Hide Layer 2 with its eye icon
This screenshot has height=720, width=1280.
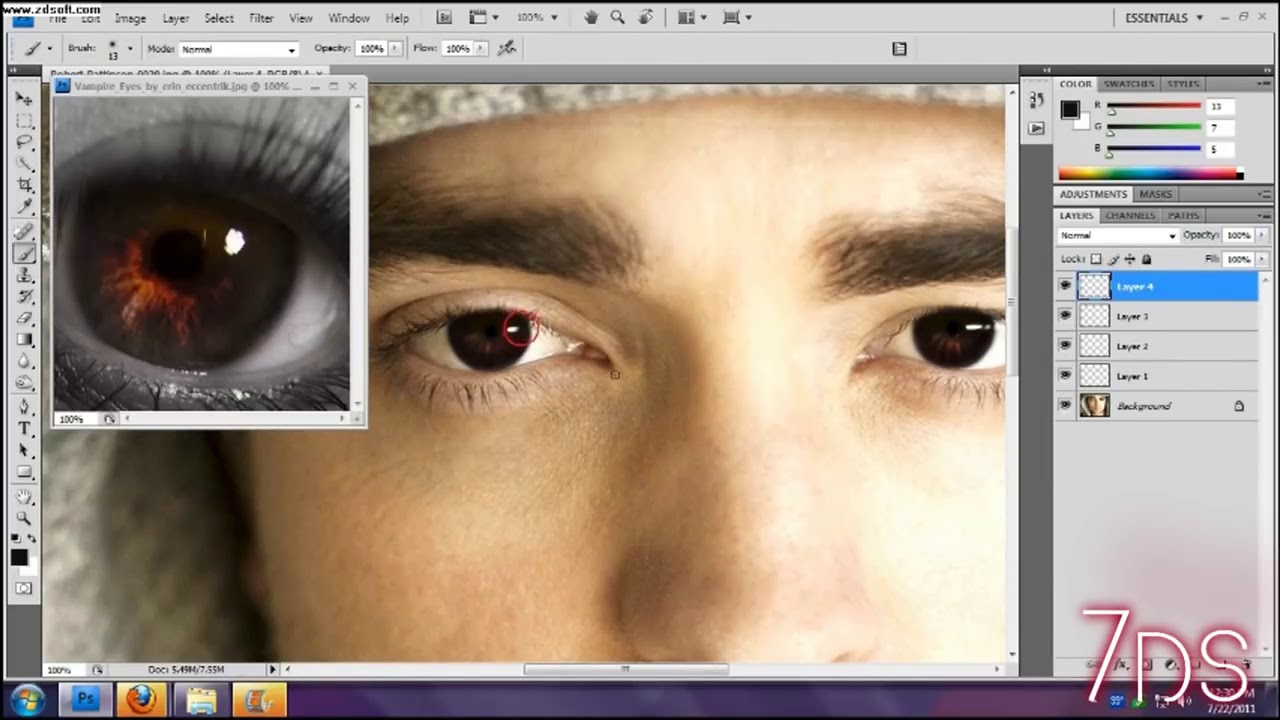(x=1065, y=346)
